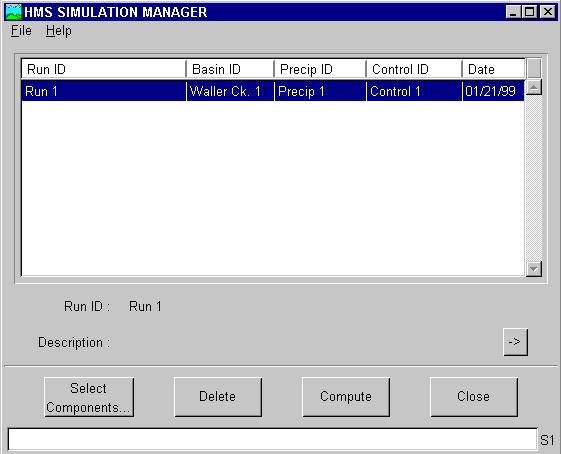Image resolution: width=561 pixels, height=454 pixels.
Task: Close the simulation manager with Close button
Action: click(474, 397)
